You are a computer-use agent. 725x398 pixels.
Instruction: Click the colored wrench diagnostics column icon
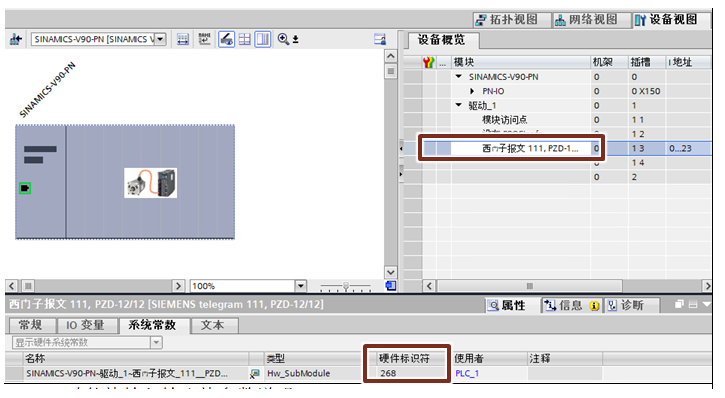click(429, 62)
